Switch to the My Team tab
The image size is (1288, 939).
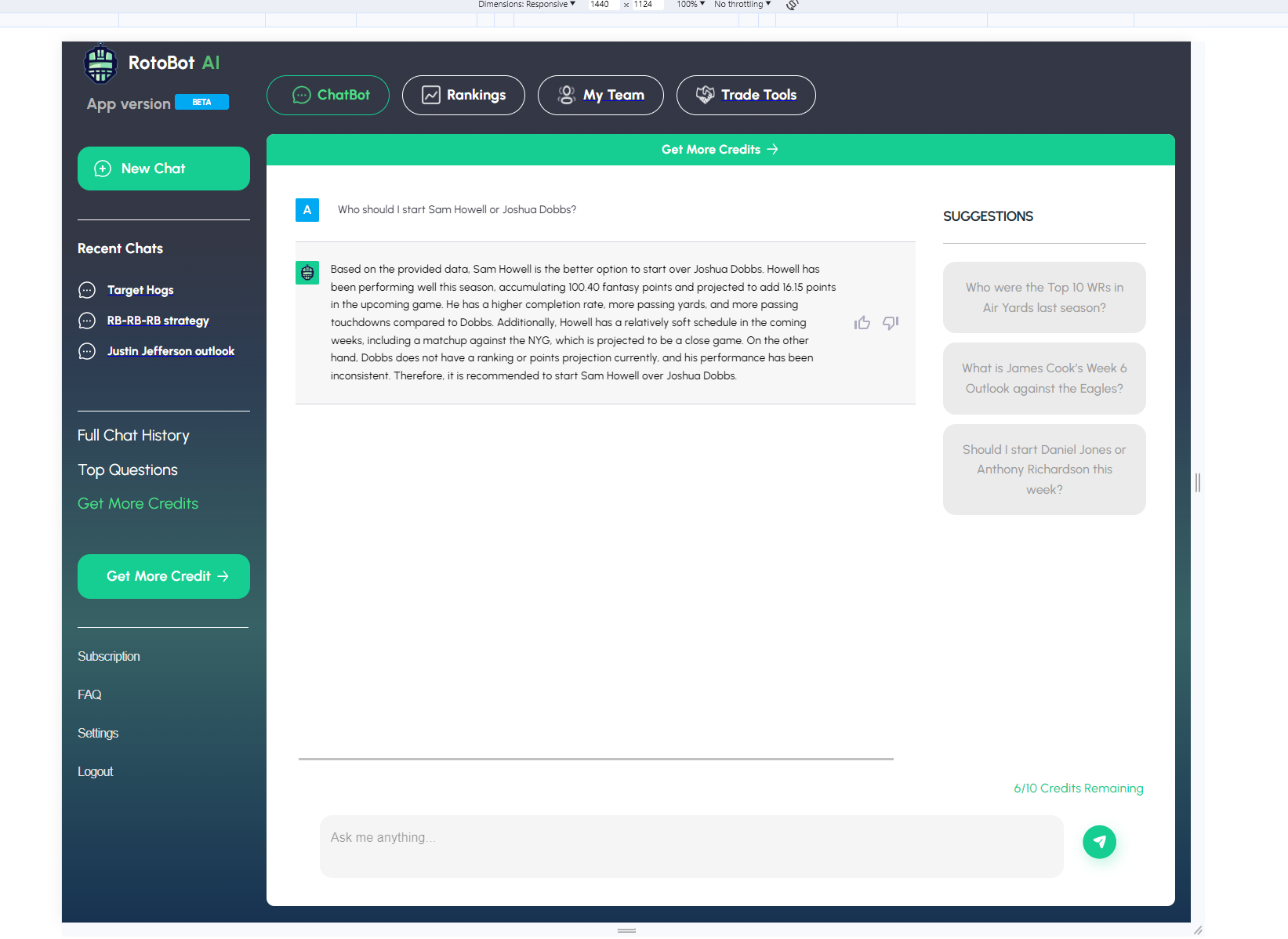(600, 95)
